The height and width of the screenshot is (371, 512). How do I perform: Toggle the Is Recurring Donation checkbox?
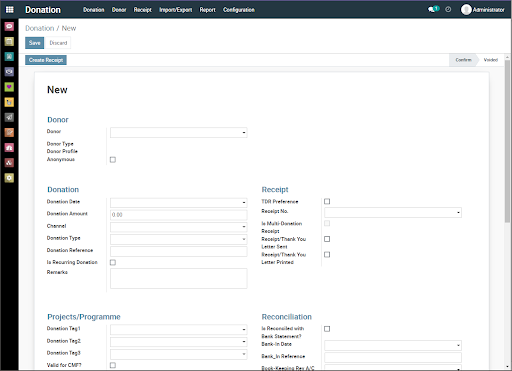pyautogui.click(x=113, y=263)
